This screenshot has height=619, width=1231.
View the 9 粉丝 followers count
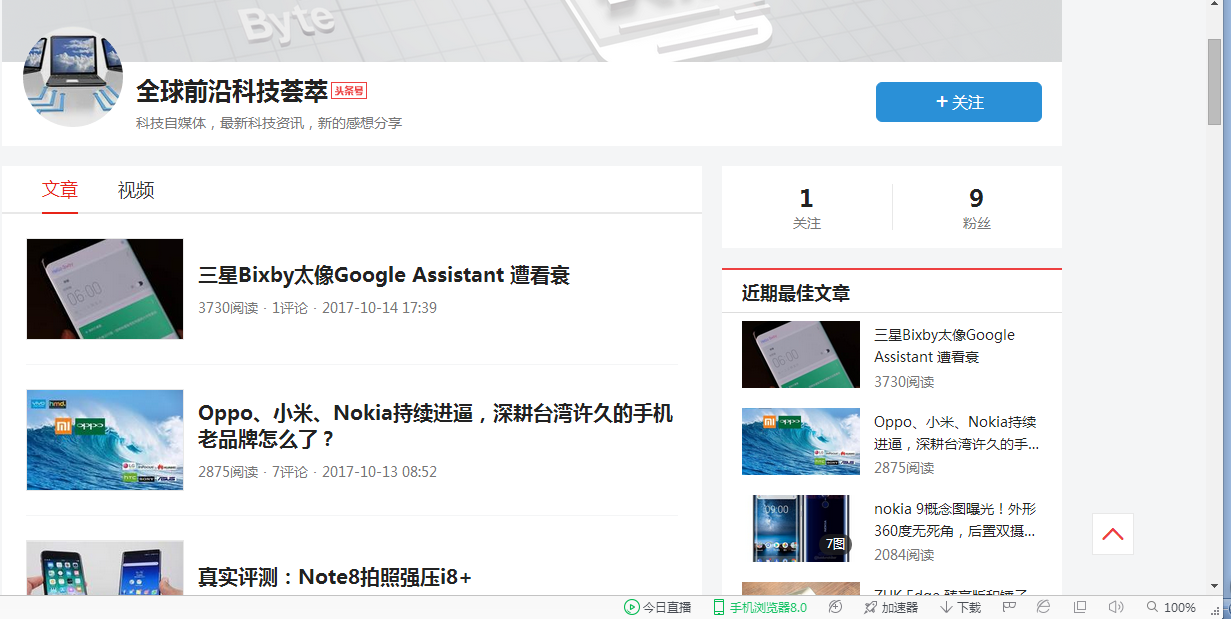pyautogui.click(x=976, y=208)
